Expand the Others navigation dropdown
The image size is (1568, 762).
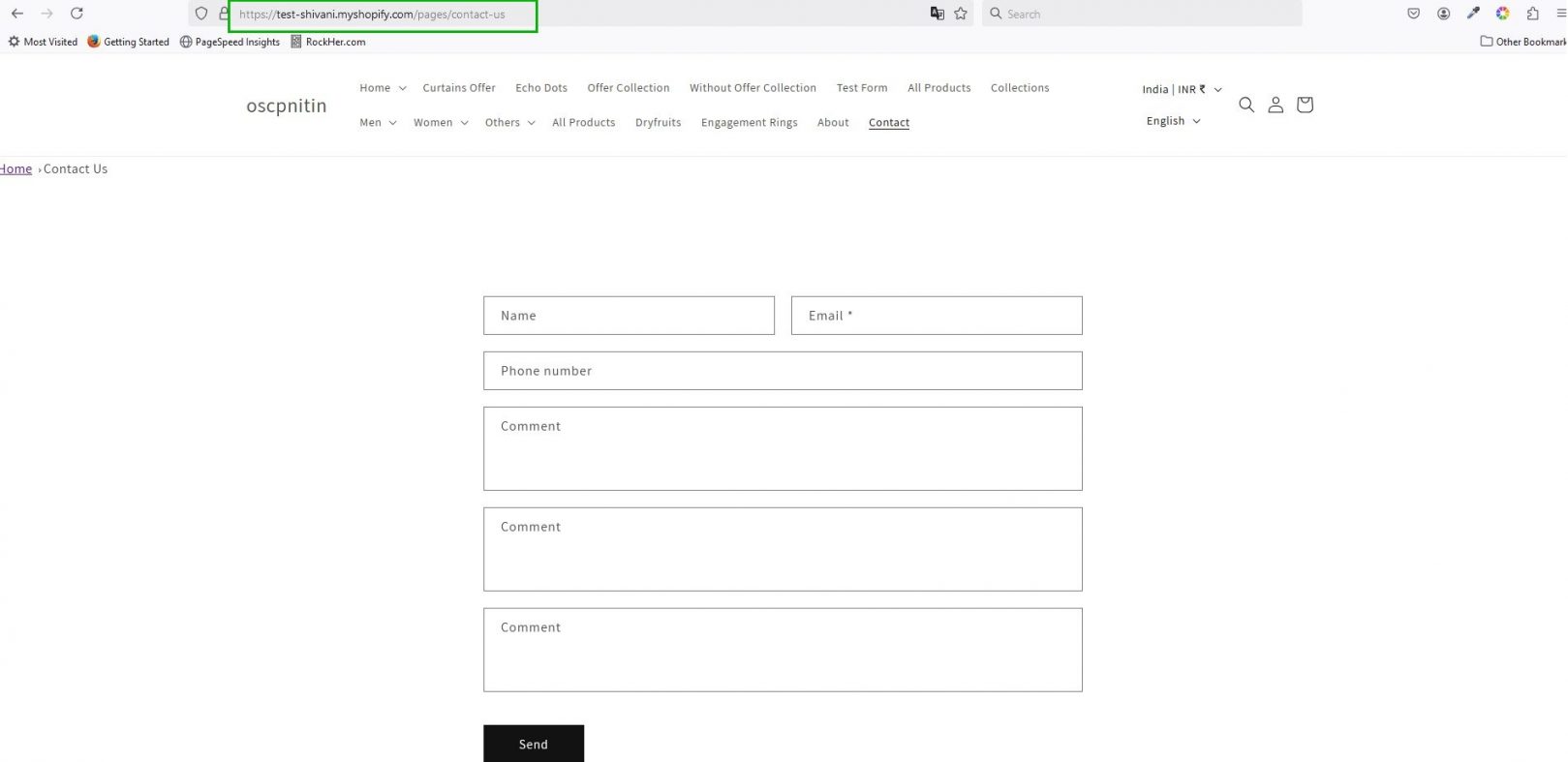[x=509, y=123]
